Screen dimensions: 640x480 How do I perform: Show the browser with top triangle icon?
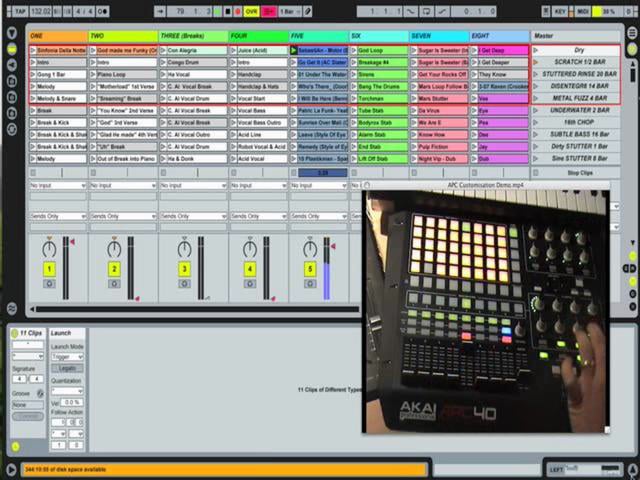coord(12,33)
